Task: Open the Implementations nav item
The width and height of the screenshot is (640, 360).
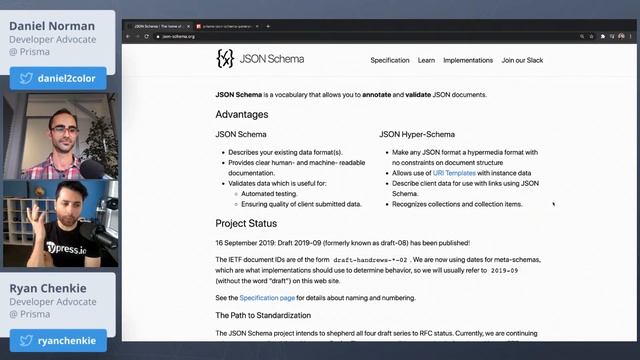Action: point(468,60)
